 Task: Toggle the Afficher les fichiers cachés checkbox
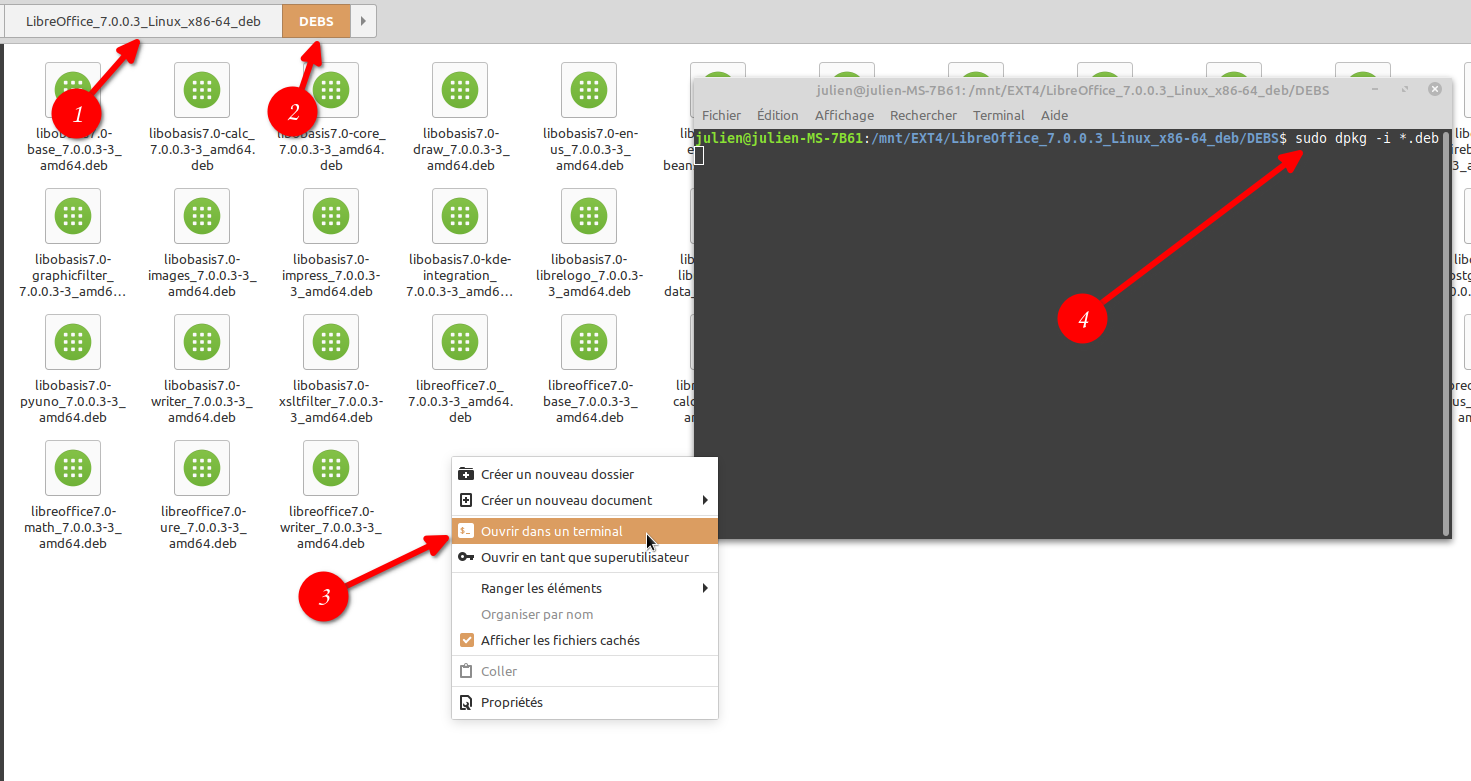point(466,640)
